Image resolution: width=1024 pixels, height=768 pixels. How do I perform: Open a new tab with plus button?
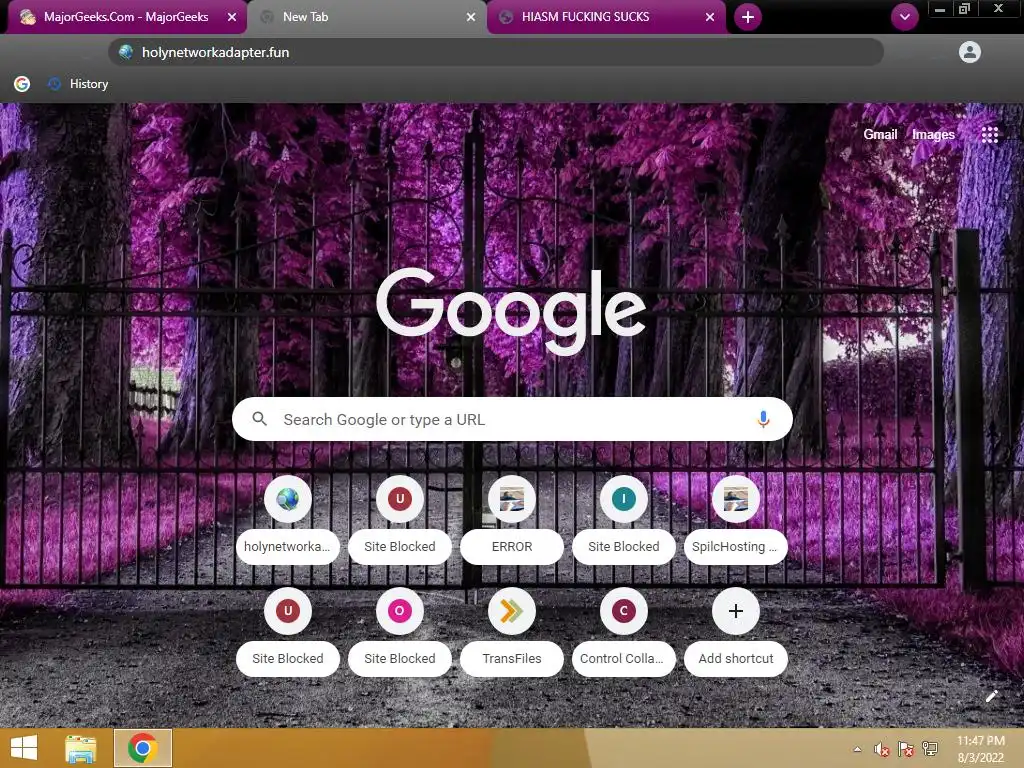748,17
